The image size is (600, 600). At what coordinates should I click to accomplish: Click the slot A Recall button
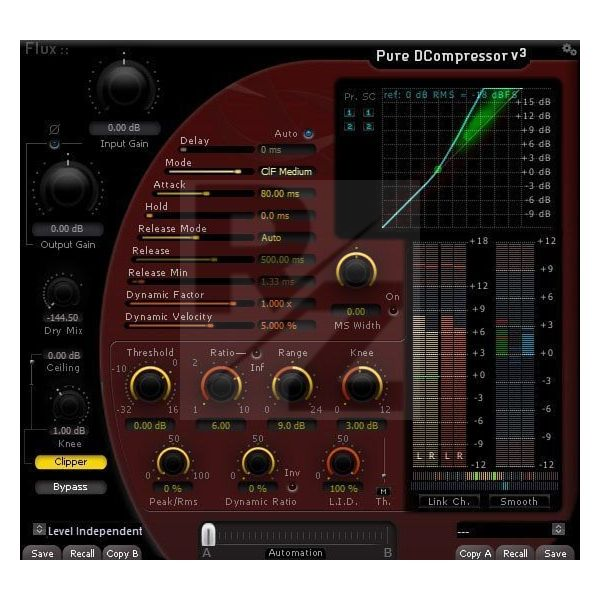coord(82,553)
